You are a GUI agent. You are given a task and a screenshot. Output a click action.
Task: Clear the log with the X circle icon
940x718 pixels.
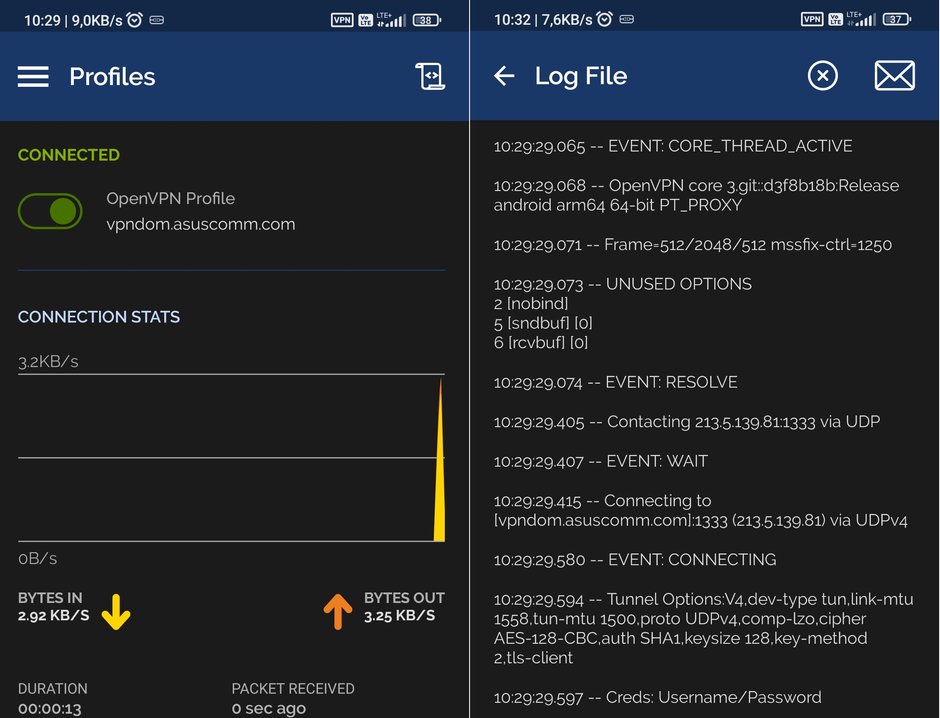(x=822, y=76)
